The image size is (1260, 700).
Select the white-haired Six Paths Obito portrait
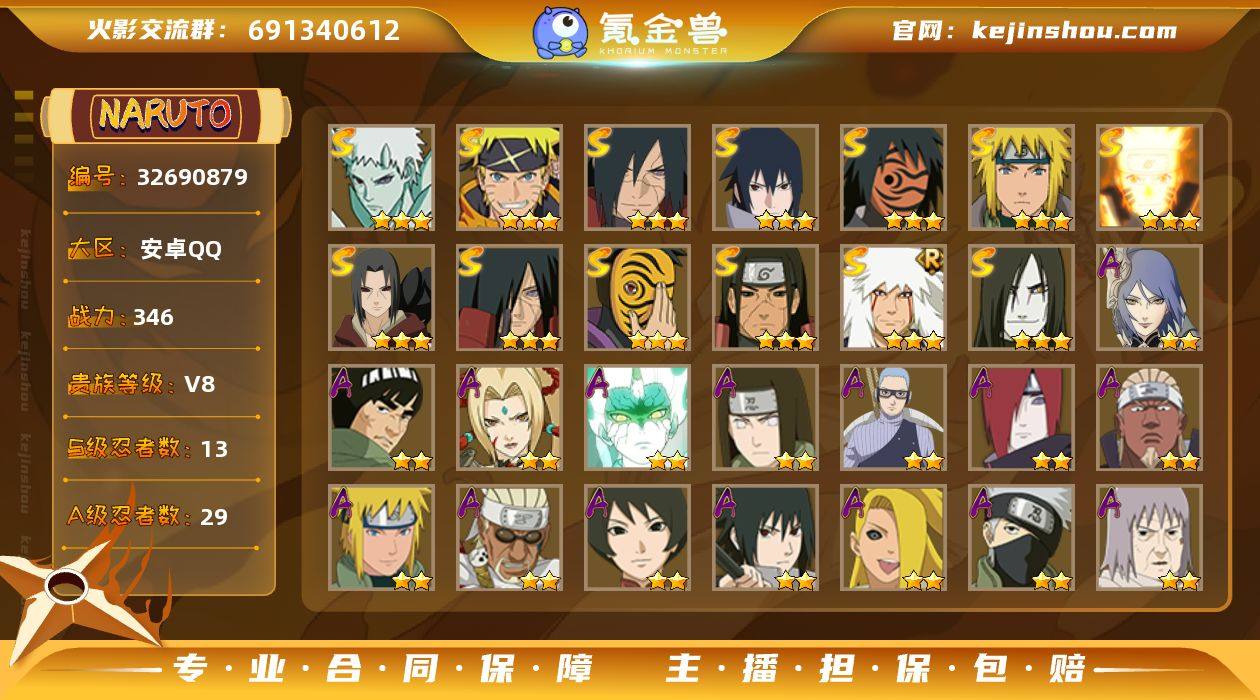tap(382, 178)
